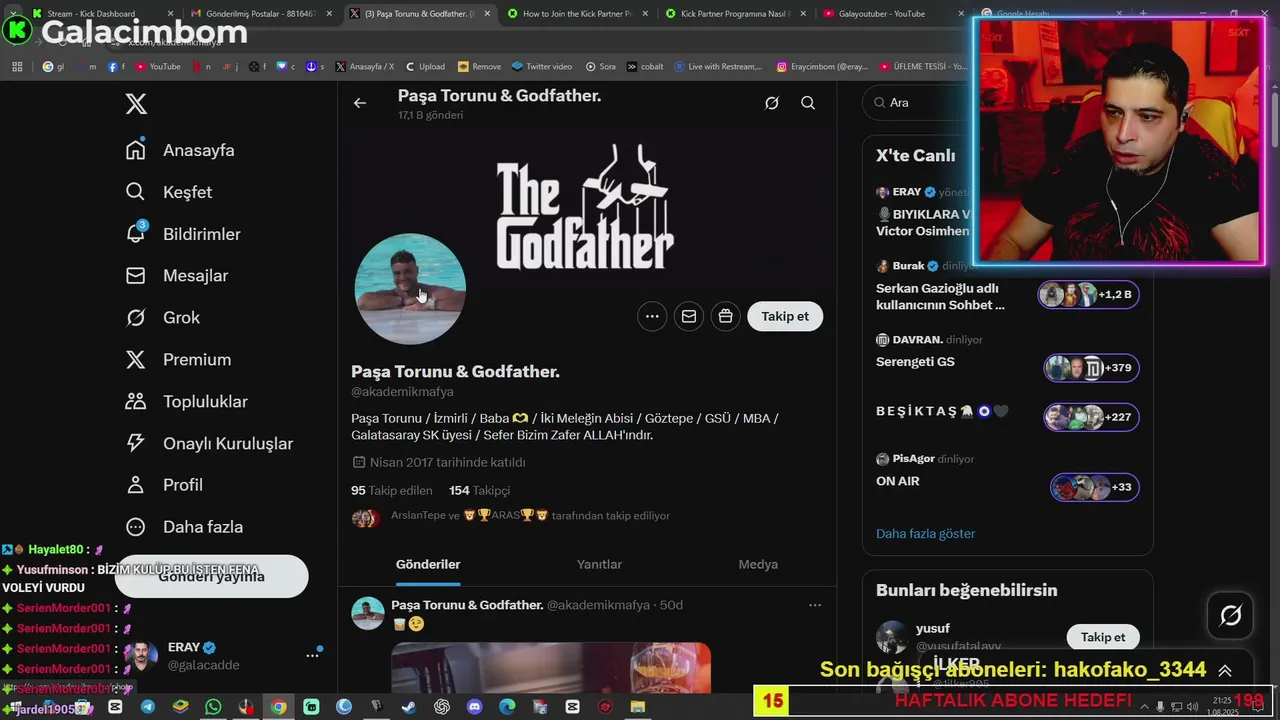Screen dimensions: 1280x720
Task: Go back with the arrow icon
Action: click(x=360, y=102)
